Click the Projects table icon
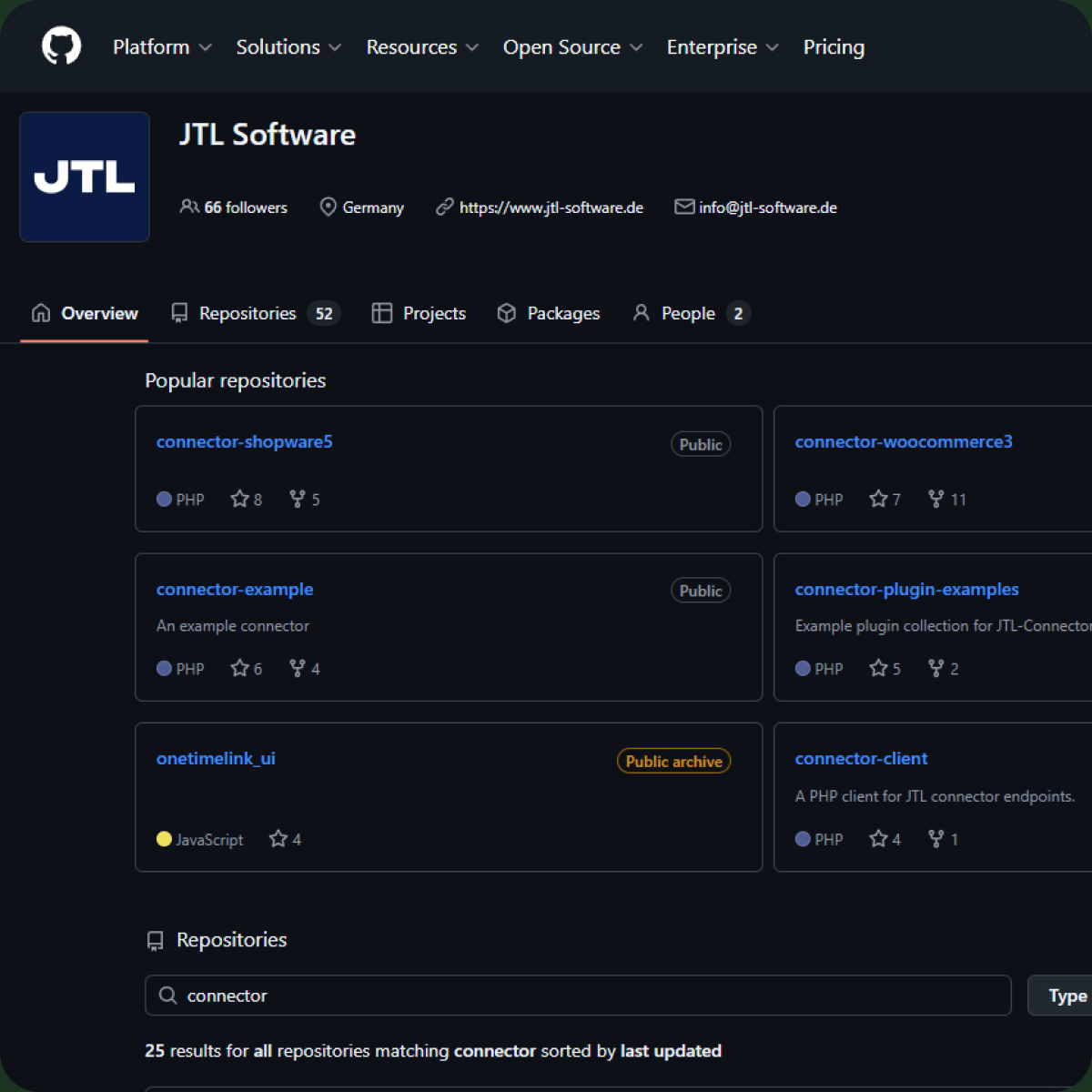Image resolution: width=1092 pixels, height=1092 pixels. point(382,313)
